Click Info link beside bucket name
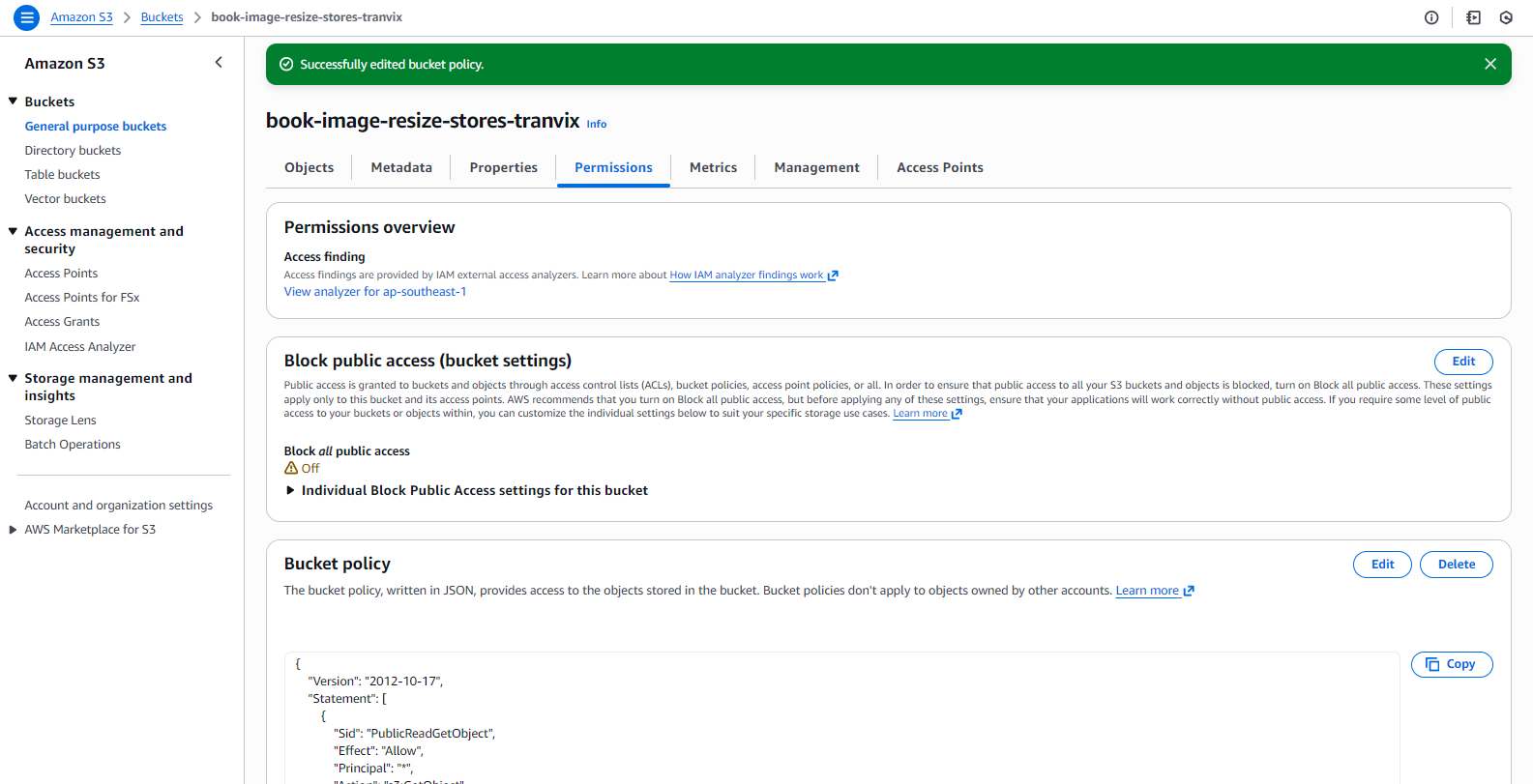 597,124
